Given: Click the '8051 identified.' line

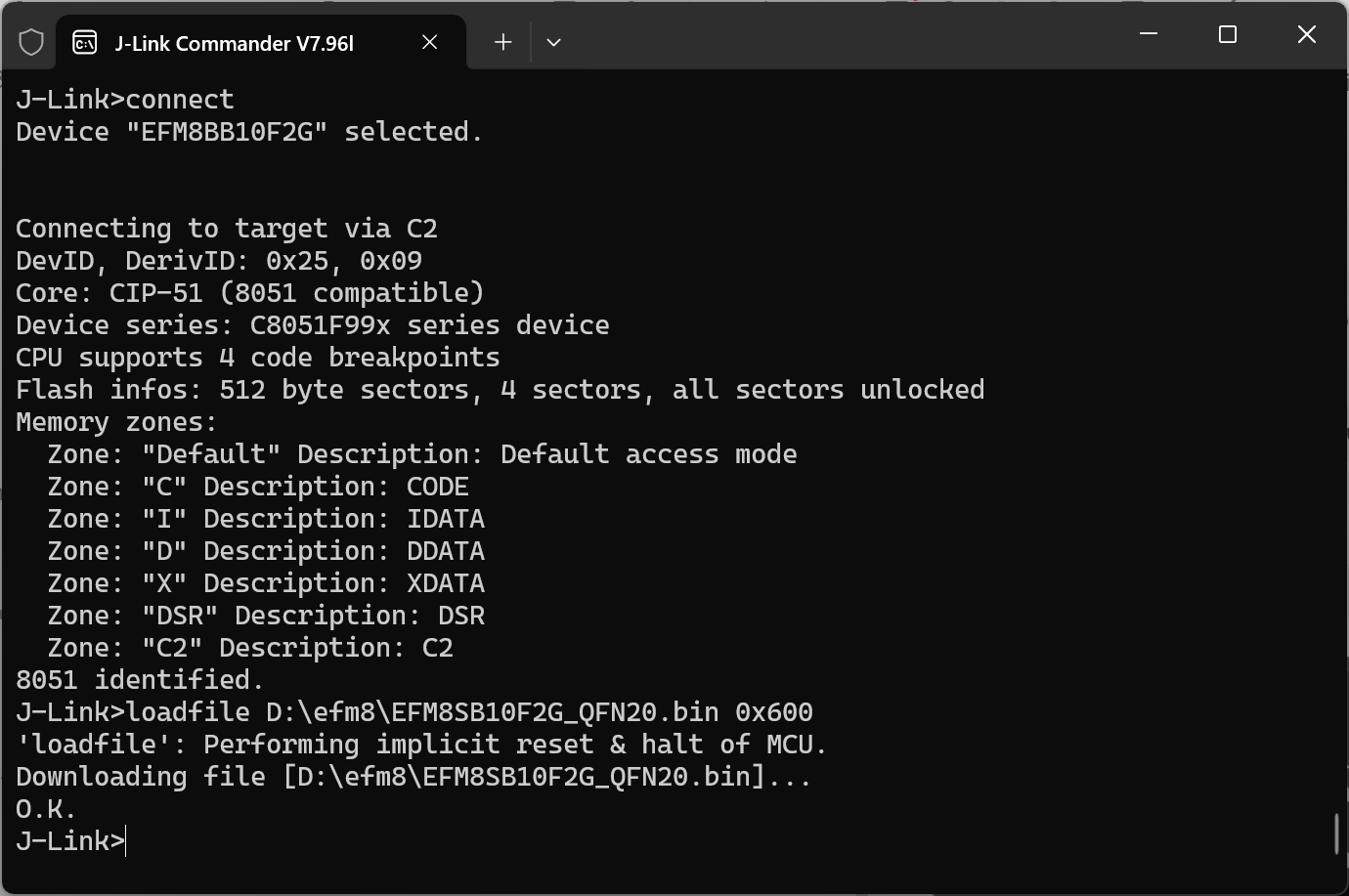Looking at the screenshot, I should [140, 680].
